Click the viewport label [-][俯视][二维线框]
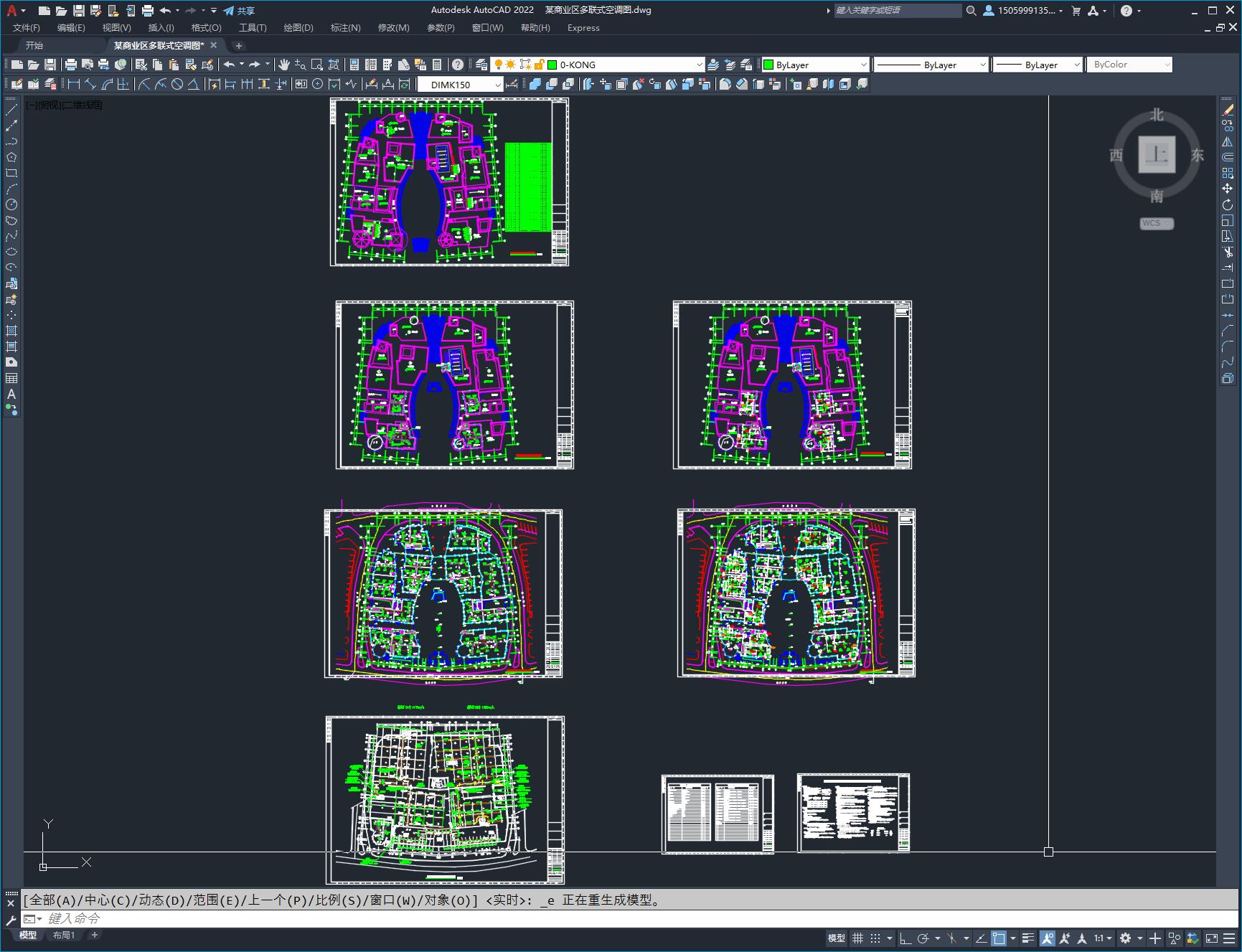 point(65,105)
